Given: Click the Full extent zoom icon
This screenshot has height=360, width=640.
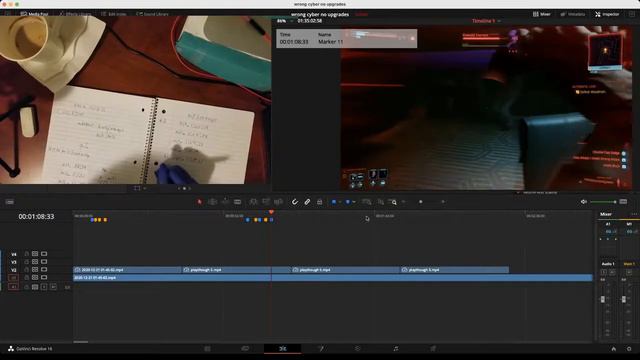Looking at the screenshot, I should [x=367, y=202].
